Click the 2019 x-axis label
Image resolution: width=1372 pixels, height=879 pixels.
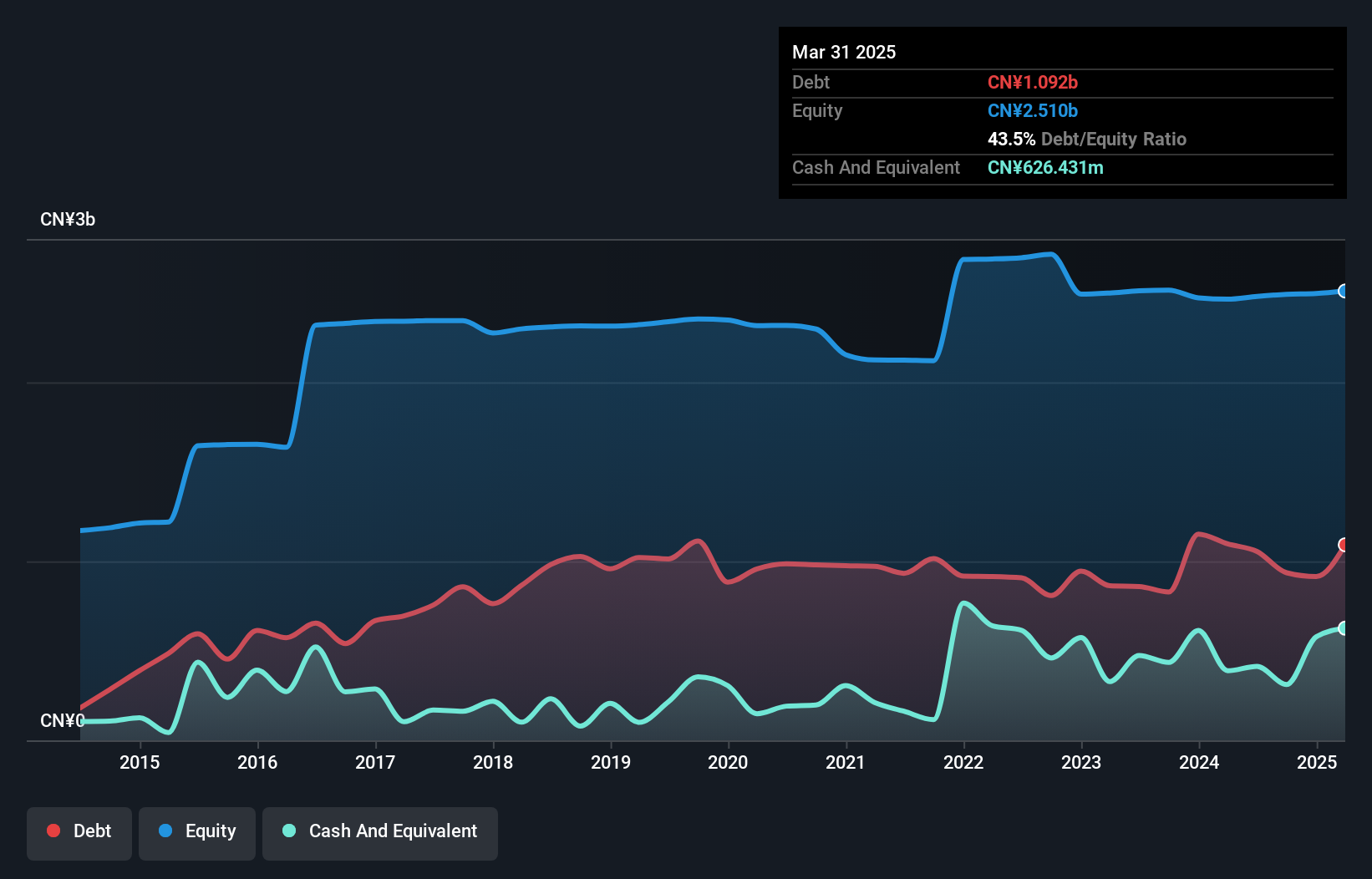(611, 762)
